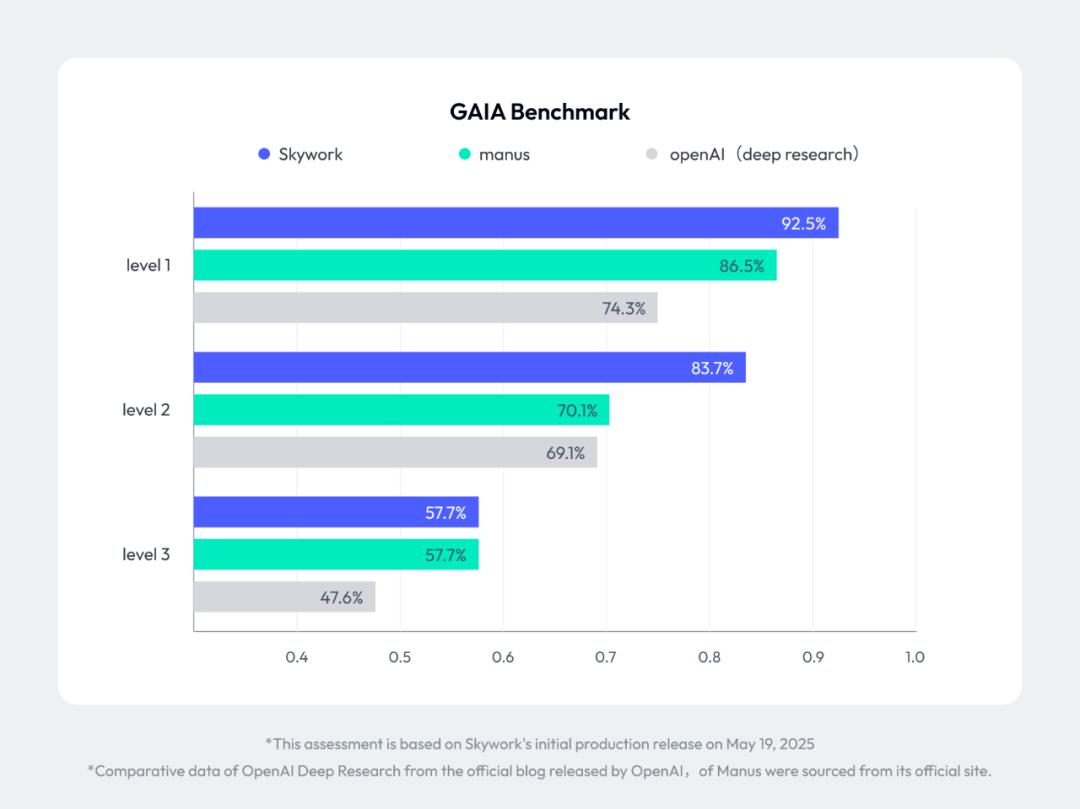This screenshot has height=809, width=1080.
Task: Select the openAI level 1 bar 74.3%
Action: [425, 308]
